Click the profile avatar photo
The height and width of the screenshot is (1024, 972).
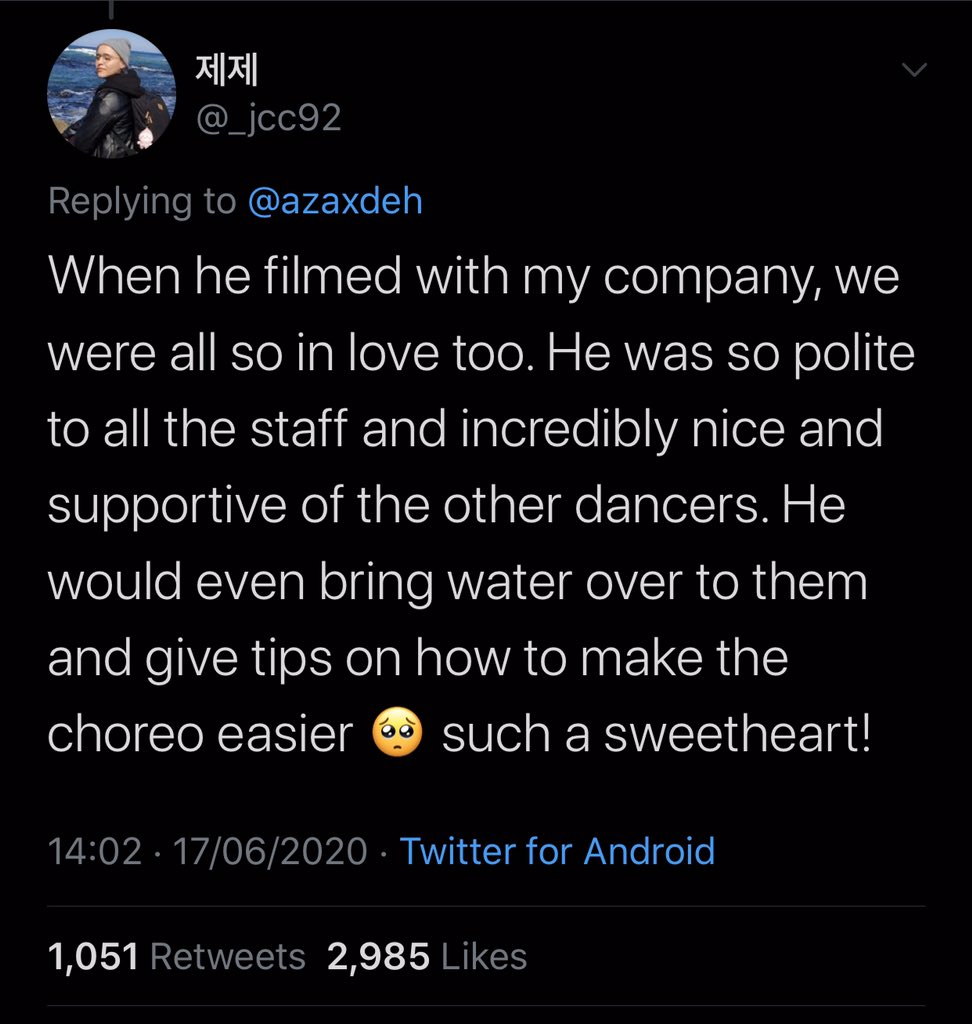pos(112,93)
